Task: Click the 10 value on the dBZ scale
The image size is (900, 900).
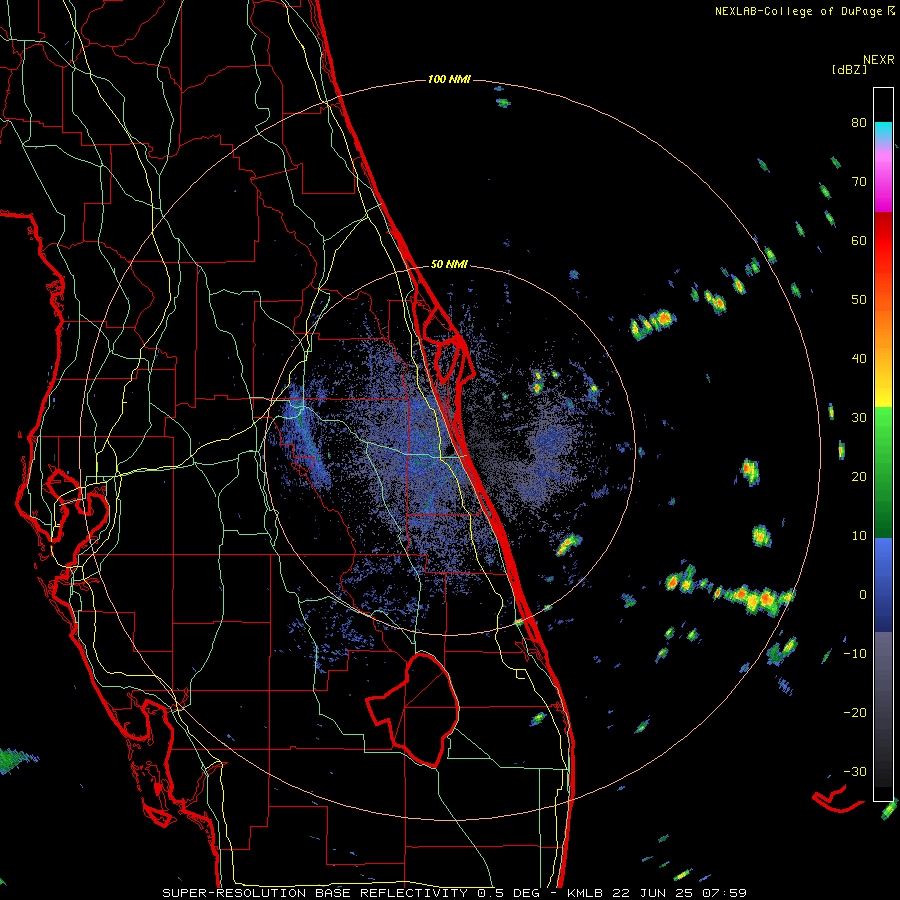Action: point(859,536)
